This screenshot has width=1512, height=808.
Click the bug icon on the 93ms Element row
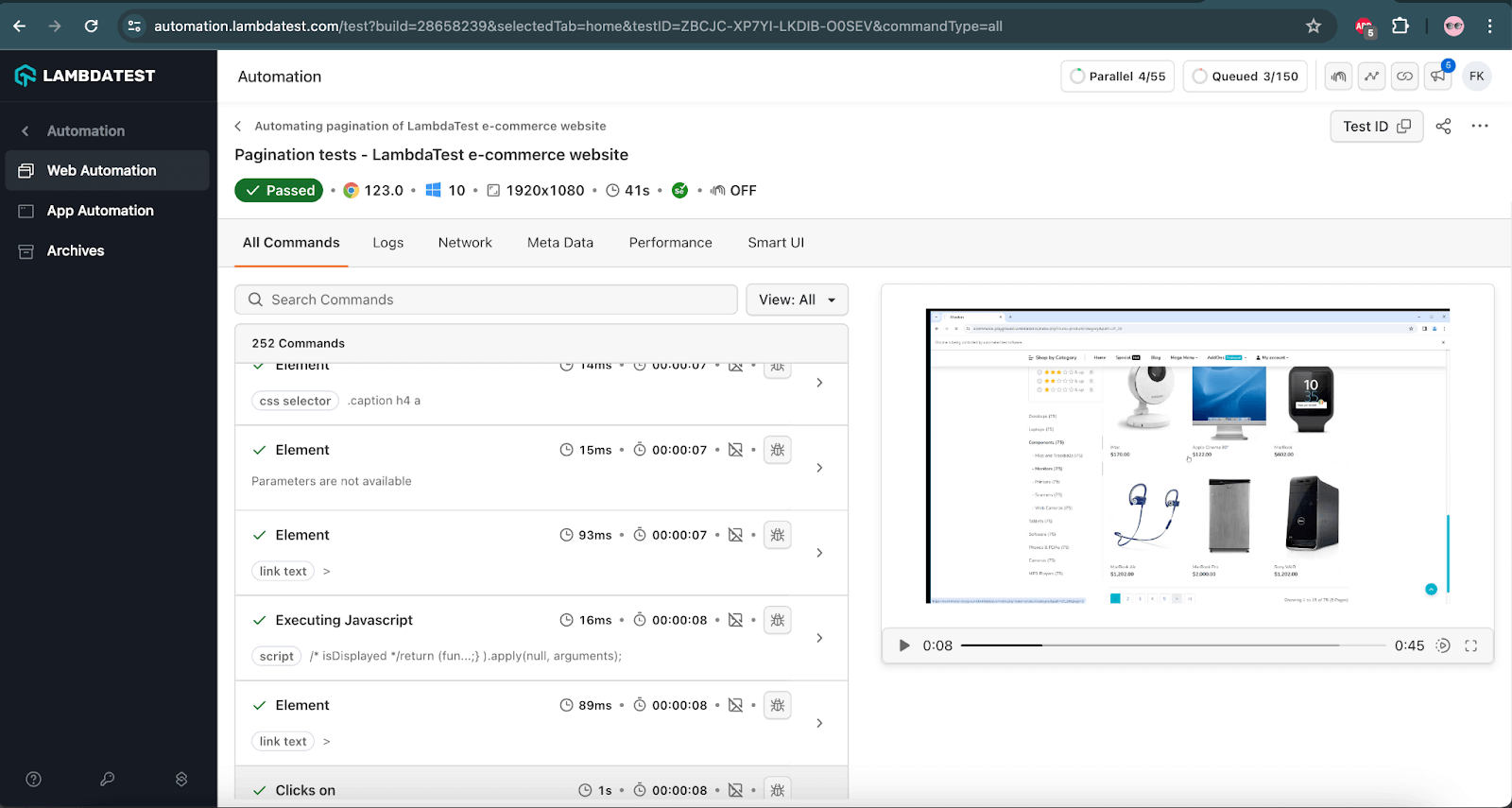pos(778,535)
